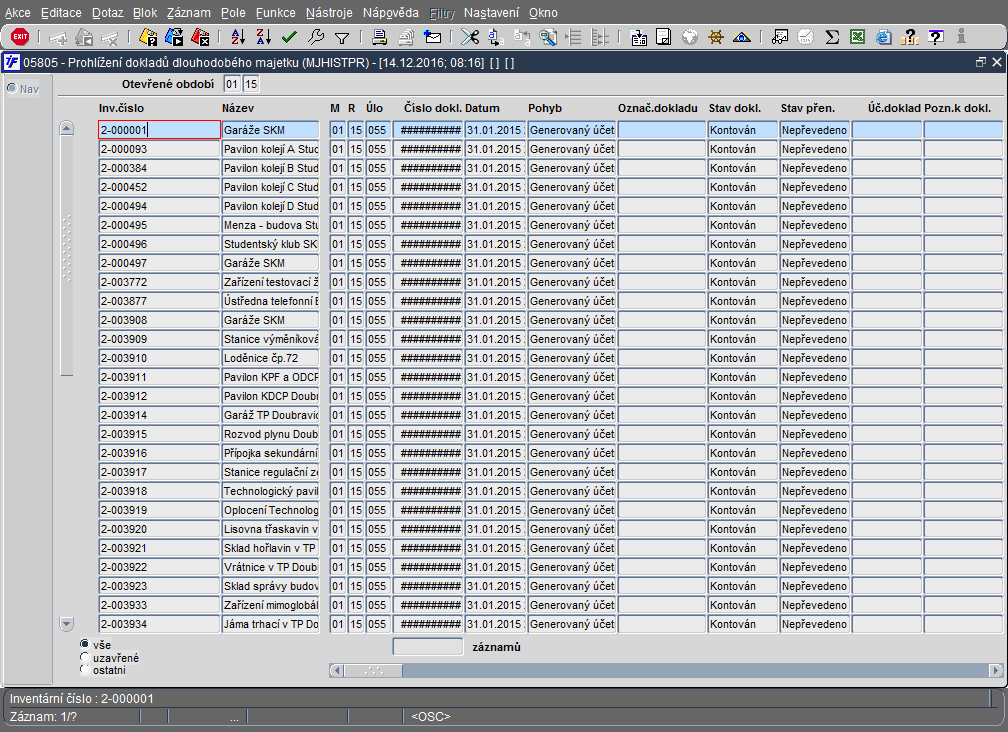The height and width of the screenshot is (732, 1008).
Task: Open the Akce menu
Action: point(17,13)
